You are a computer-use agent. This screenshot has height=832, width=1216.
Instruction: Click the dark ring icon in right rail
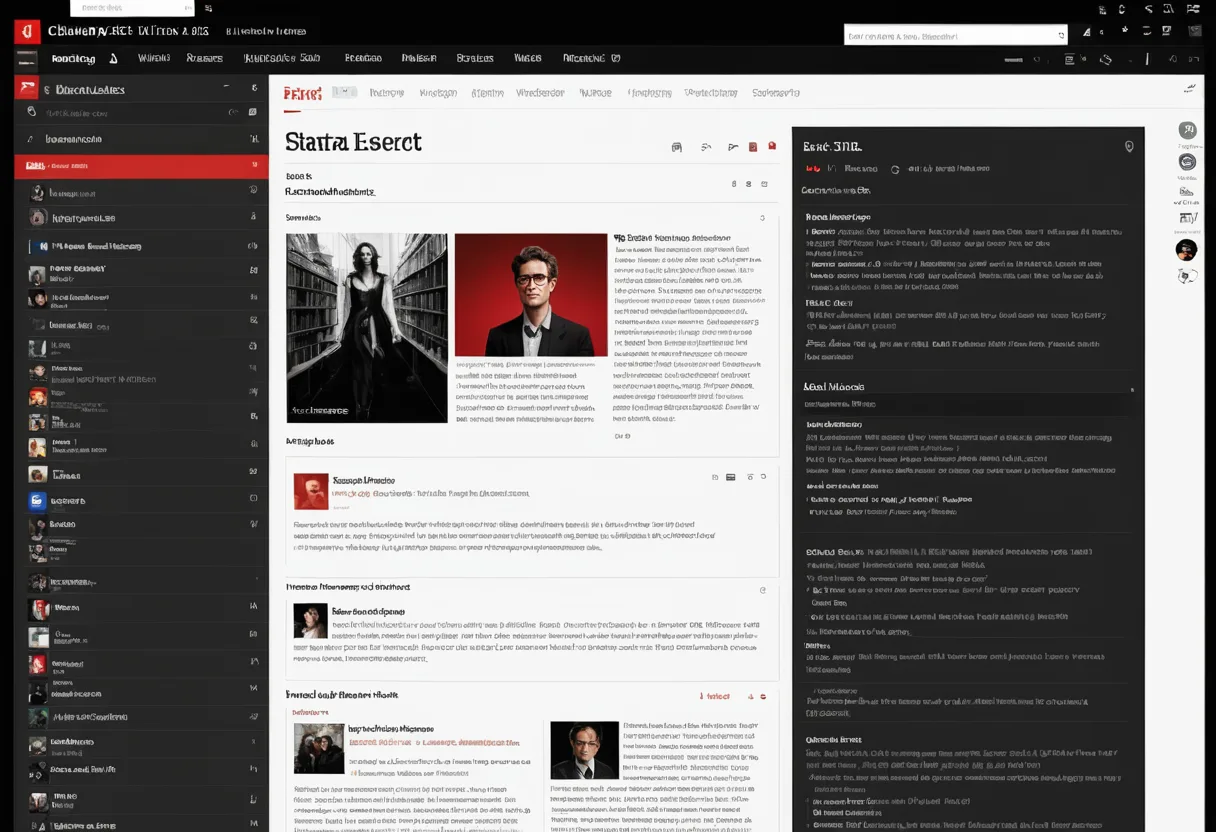click(1187, 162)
